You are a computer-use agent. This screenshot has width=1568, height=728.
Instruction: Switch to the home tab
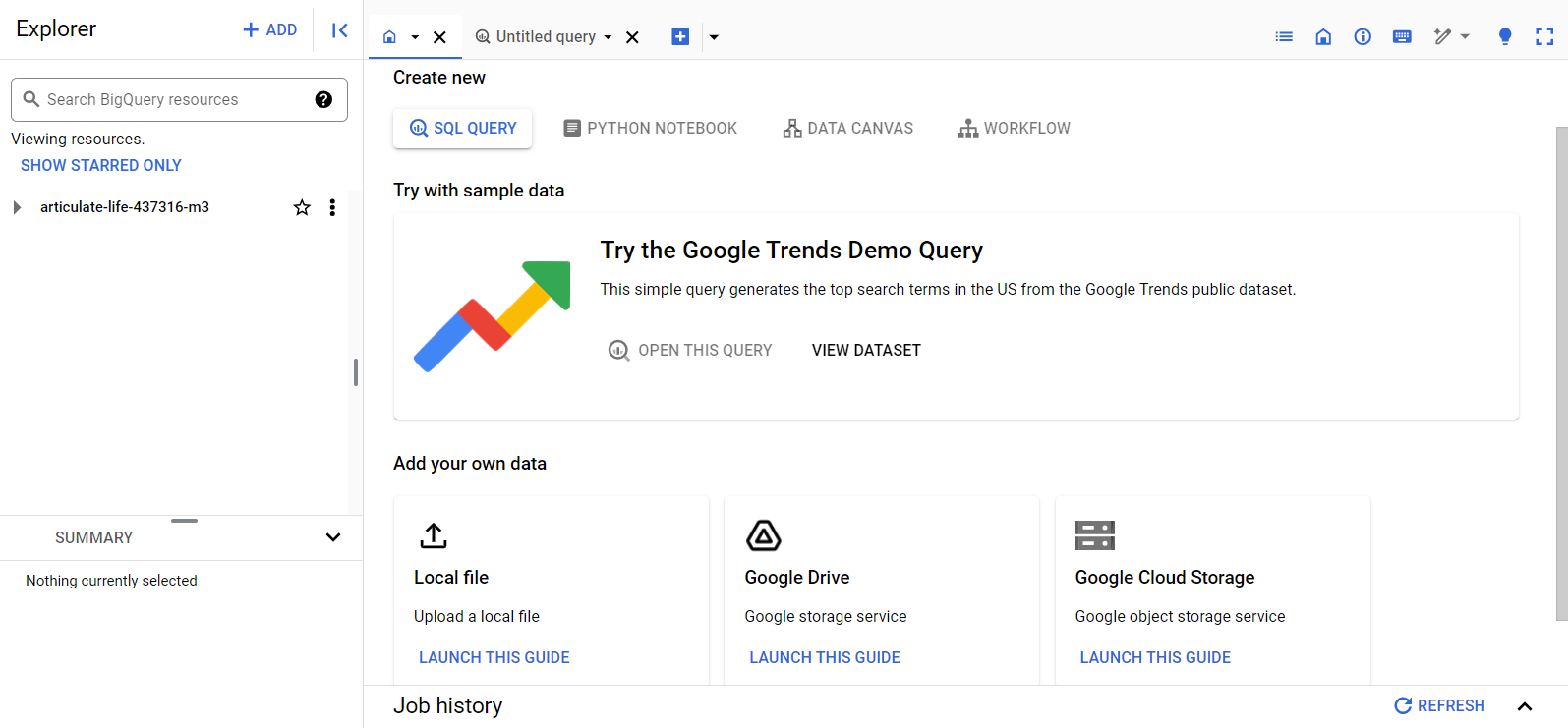tap(389, 37)
